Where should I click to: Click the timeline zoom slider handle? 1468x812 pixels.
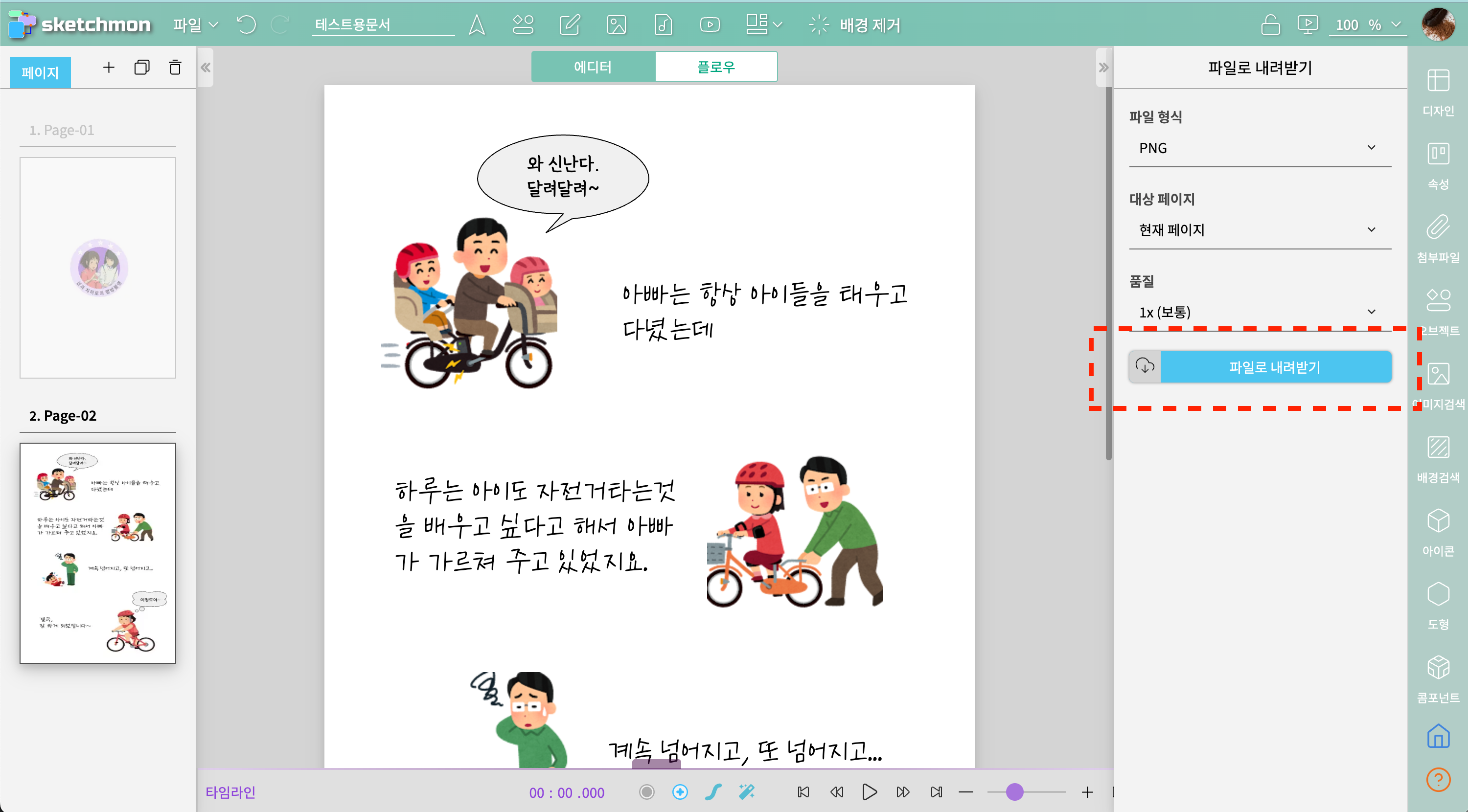click(x=1014, y=791)
